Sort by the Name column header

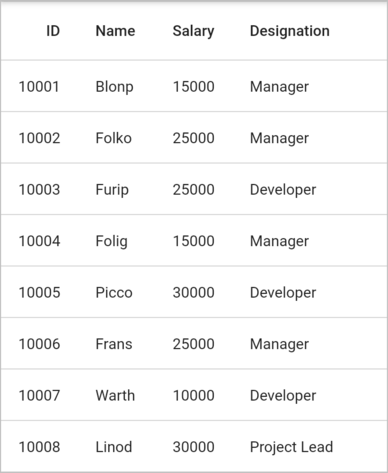[115, 31]
